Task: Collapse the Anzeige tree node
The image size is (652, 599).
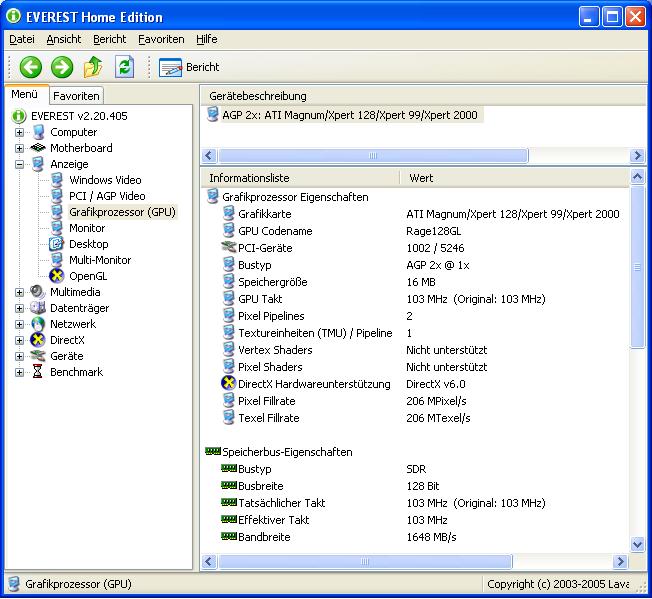Action: (x=19, y=164)
